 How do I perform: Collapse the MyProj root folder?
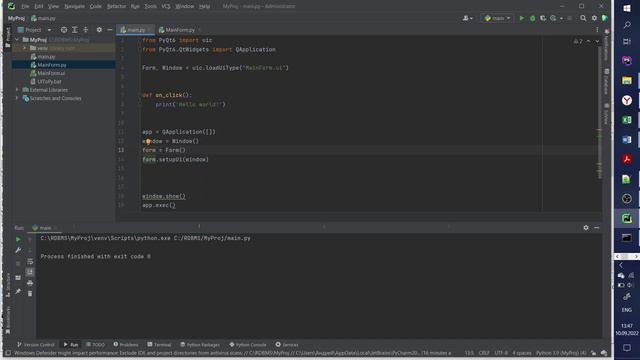[x=17, y=40]
